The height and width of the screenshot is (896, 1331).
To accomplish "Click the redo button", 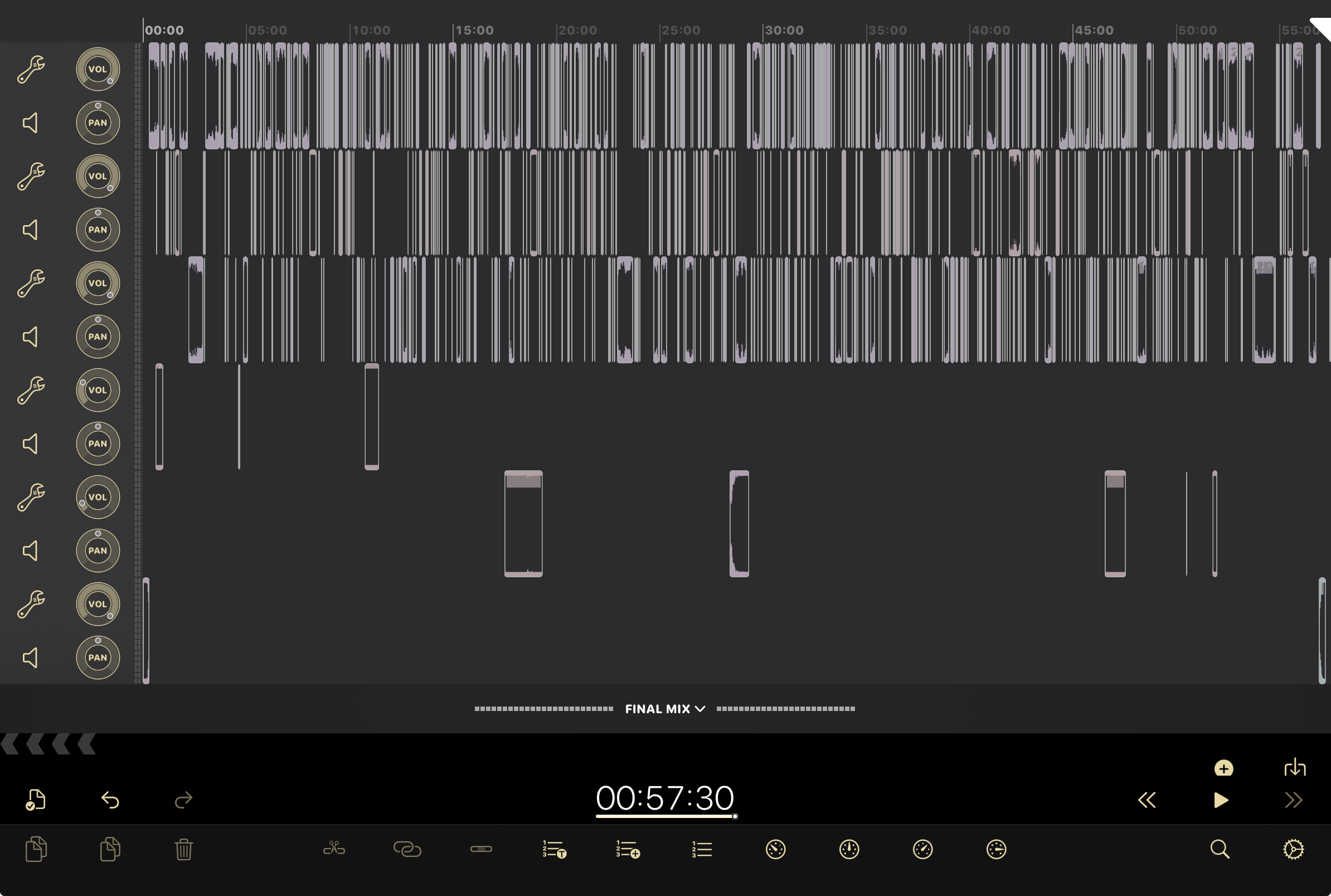I will point(183,800).
